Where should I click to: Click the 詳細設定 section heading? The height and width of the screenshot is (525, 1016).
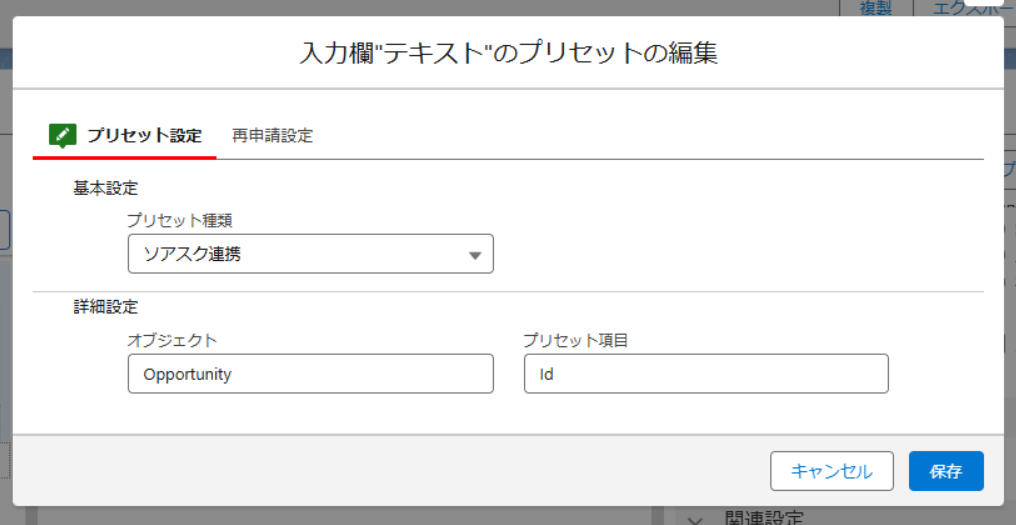pyautogui.click(x=106, y=307)
